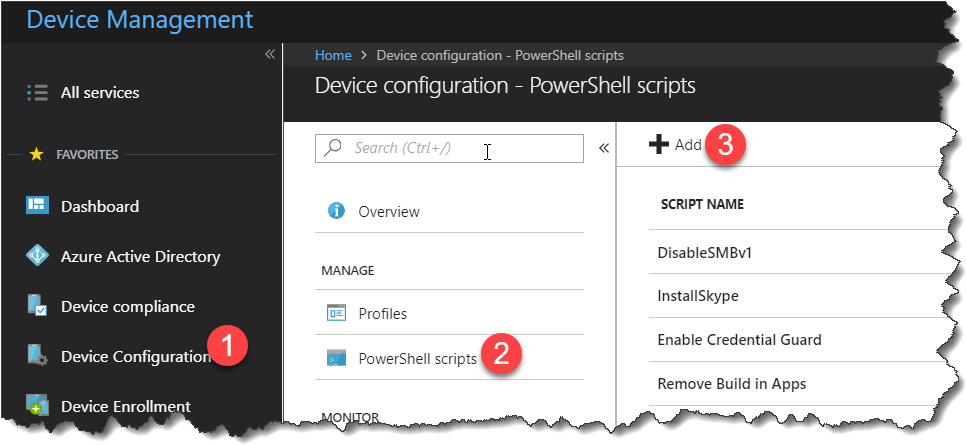The height and width of the screenshot is (445, 966).
Task: Click the Dashboard icon in sidebar
Action: [38, 207]
